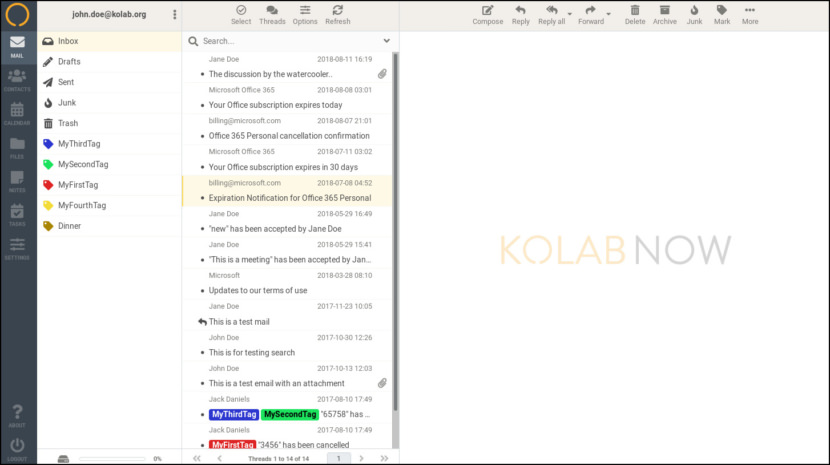This screenshot has height=465, width=830.
Task: Go to the last page arrow
Action: tap(384, 458)
